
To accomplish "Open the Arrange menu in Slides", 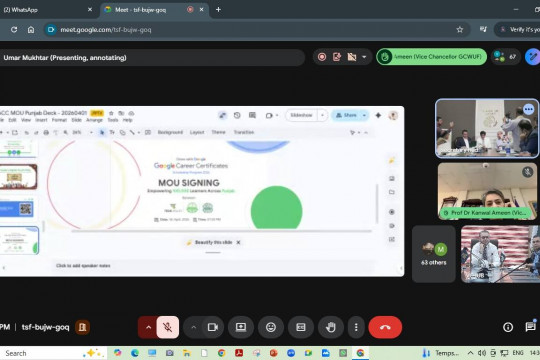I will click(94, 120).
